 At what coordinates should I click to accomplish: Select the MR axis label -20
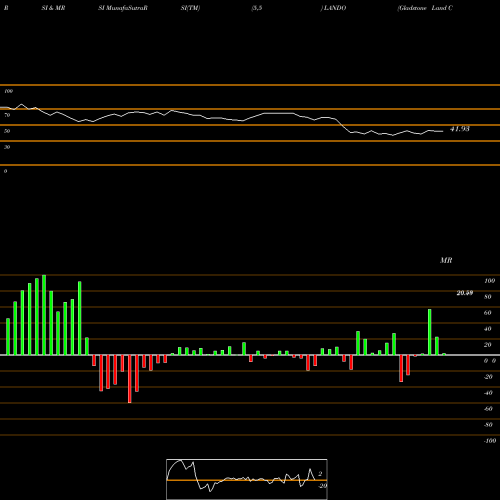click(x=488, y=377)
